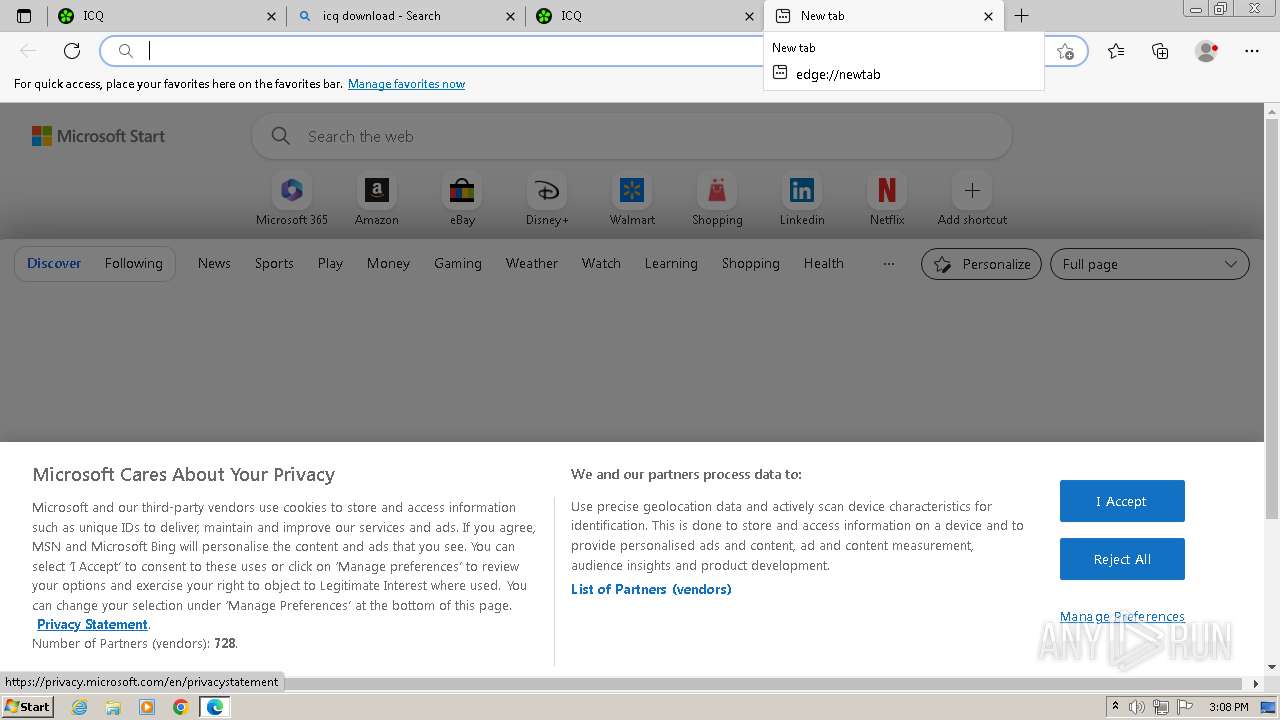Close the icq download - Search tab

[x=510, y=16]
